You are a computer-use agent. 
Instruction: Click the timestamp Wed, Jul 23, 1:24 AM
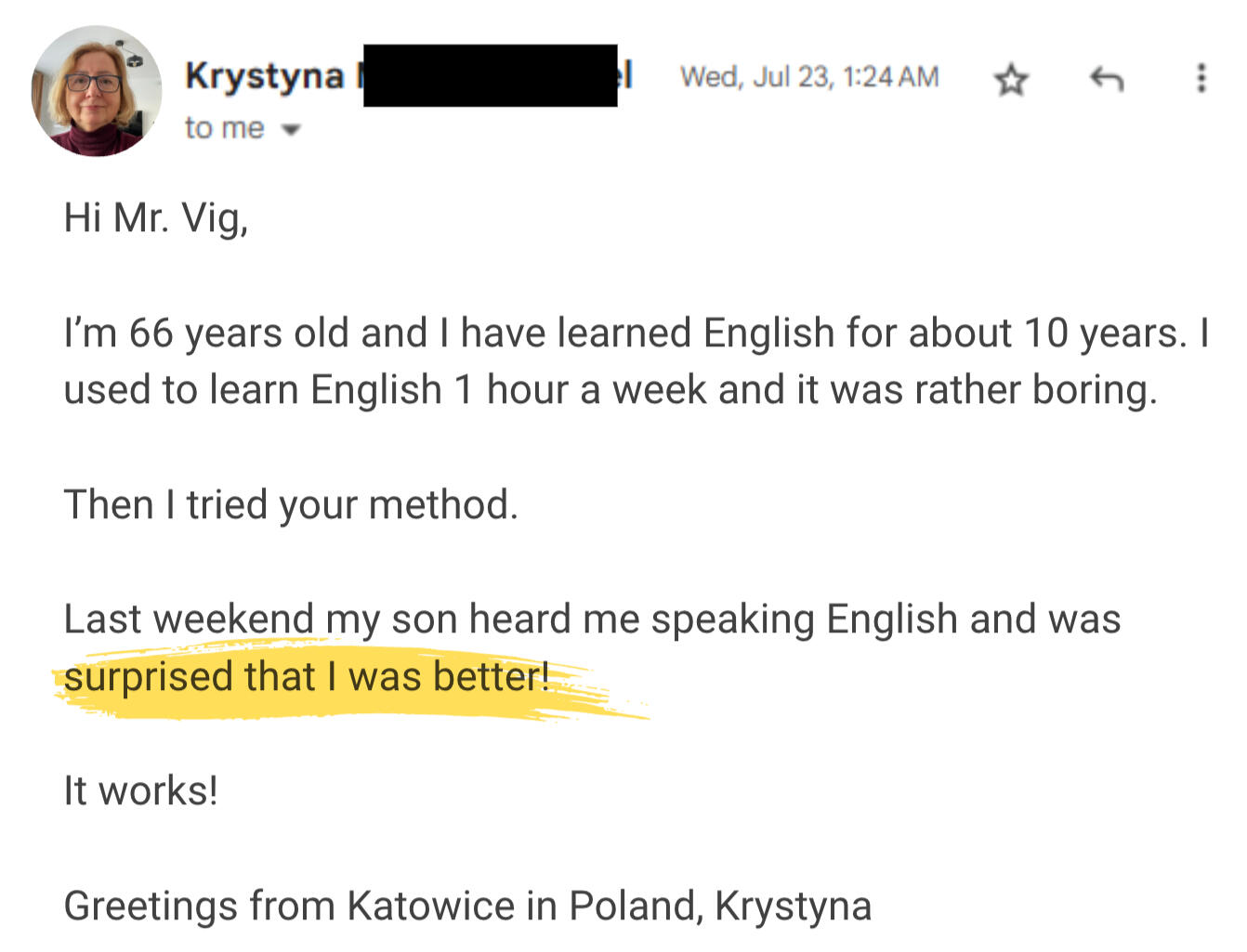click(x=809, y=76)
